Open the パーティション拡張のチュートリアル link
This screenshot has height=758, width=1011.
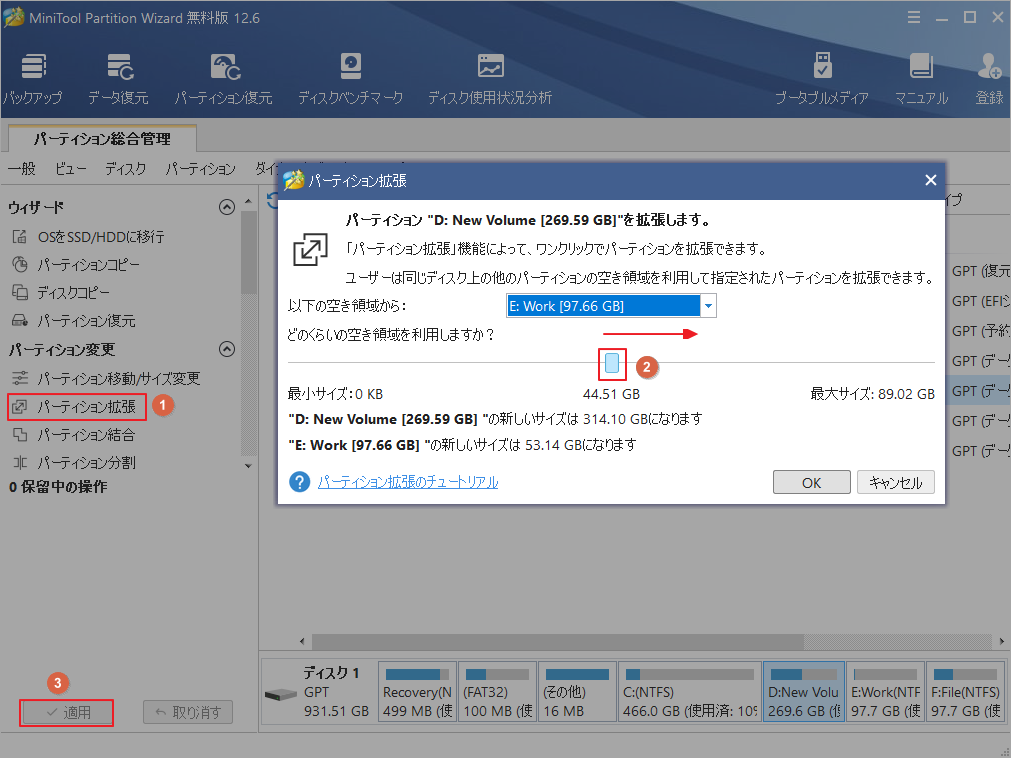(x=408, y=482)
